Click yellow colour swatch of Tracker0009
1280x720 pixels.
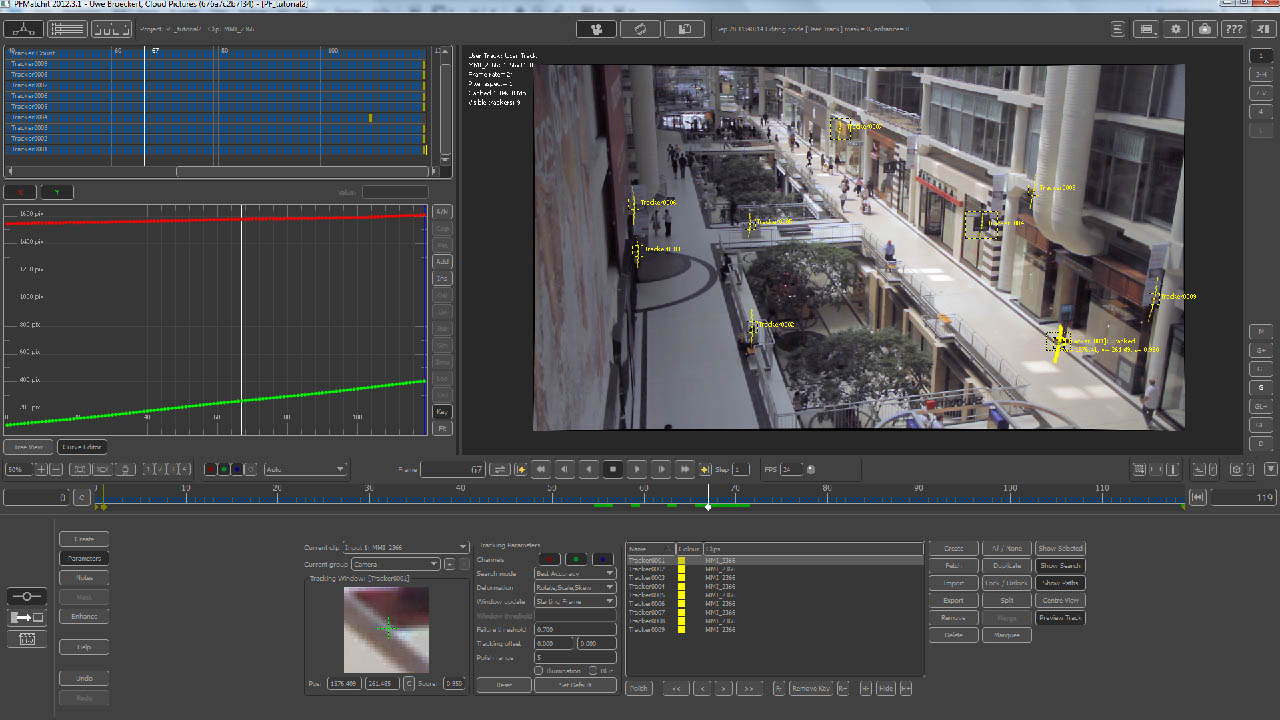coord(682,630)
